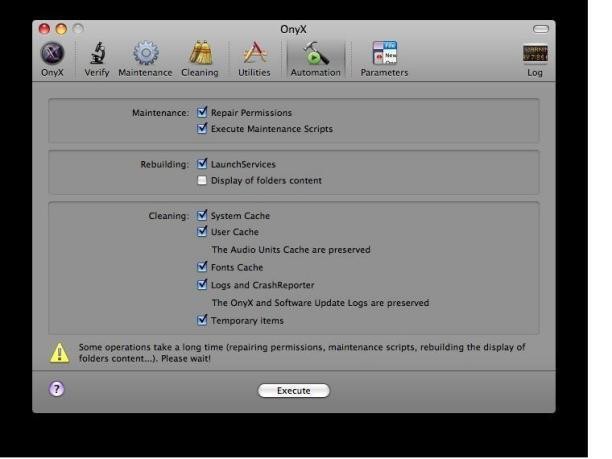Open the Cleaning broom icon
Screen dimensions: 612x459
pos(201,53)
